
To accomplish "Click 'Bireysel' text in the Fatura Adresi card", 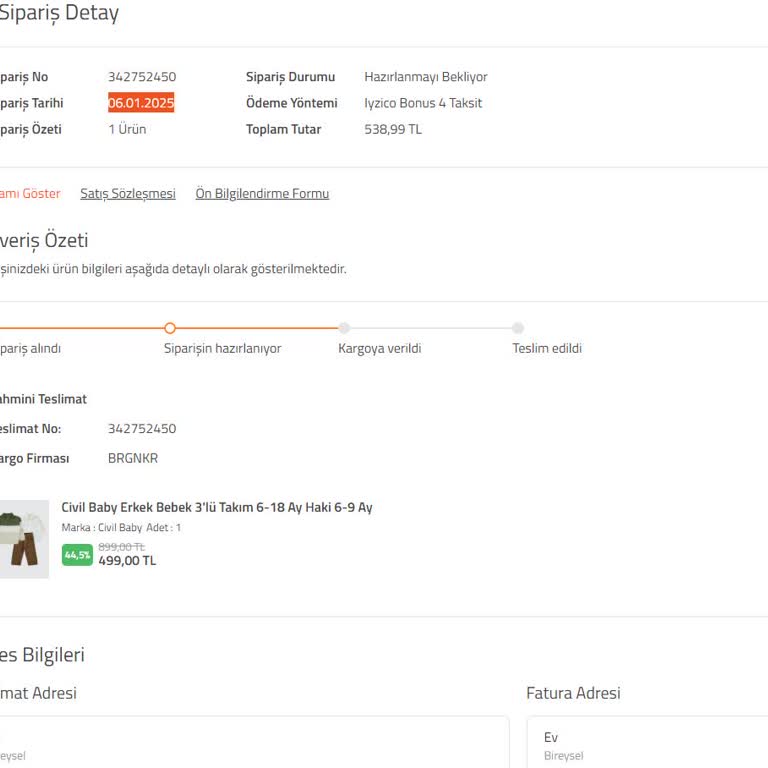I will click(563, 756).
